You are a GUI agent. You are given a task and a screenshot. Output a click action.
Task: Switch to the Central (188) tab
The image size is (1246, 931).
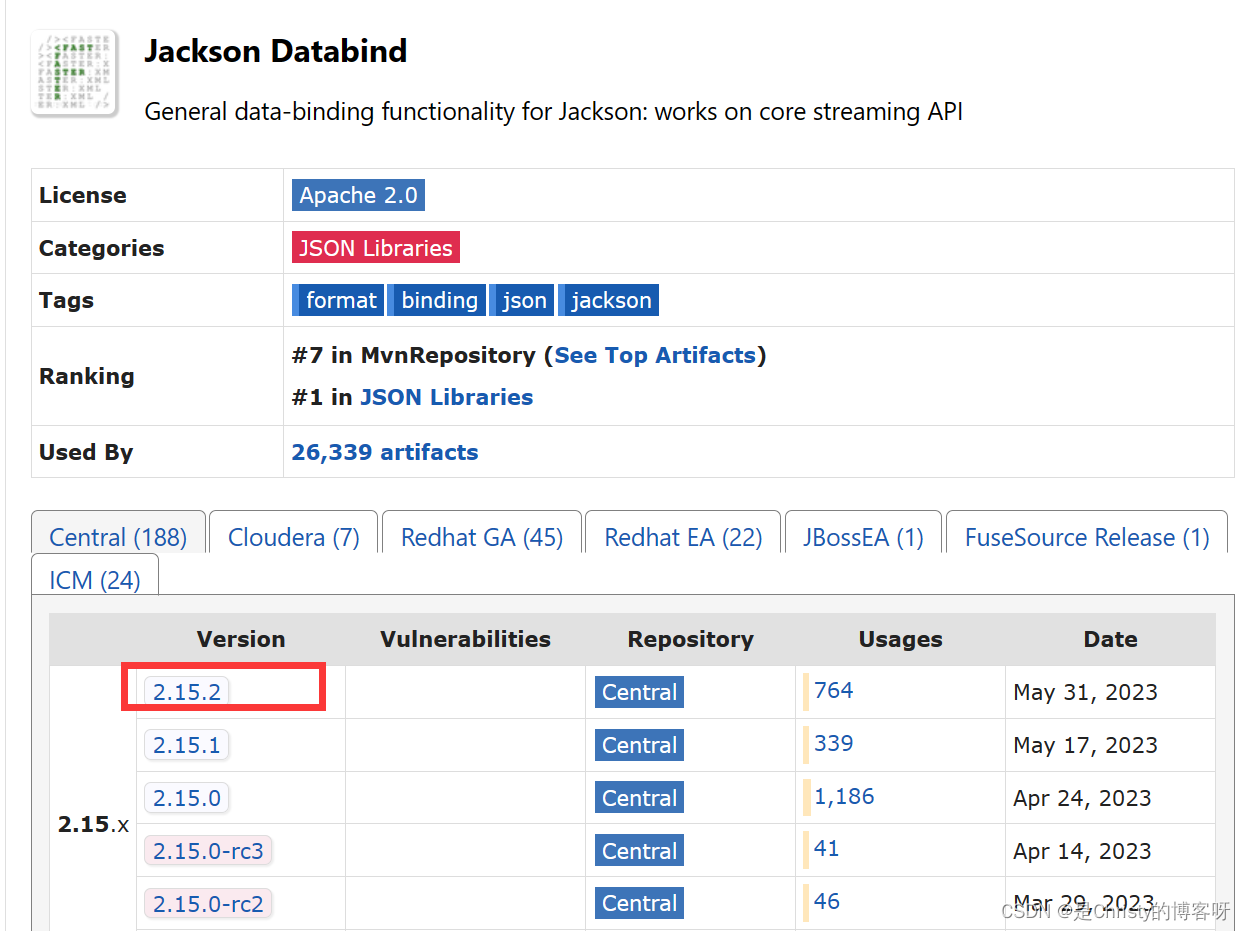pyautogui.click(x=118, y=532)
